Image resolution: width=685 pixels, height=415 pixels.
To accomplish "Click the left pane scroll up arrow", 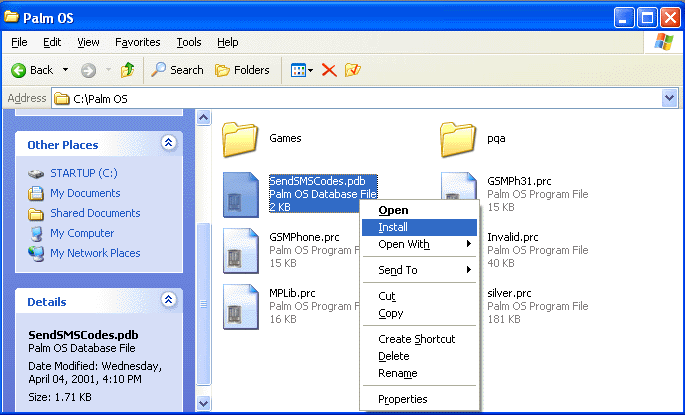I will (x=204, y=118).
